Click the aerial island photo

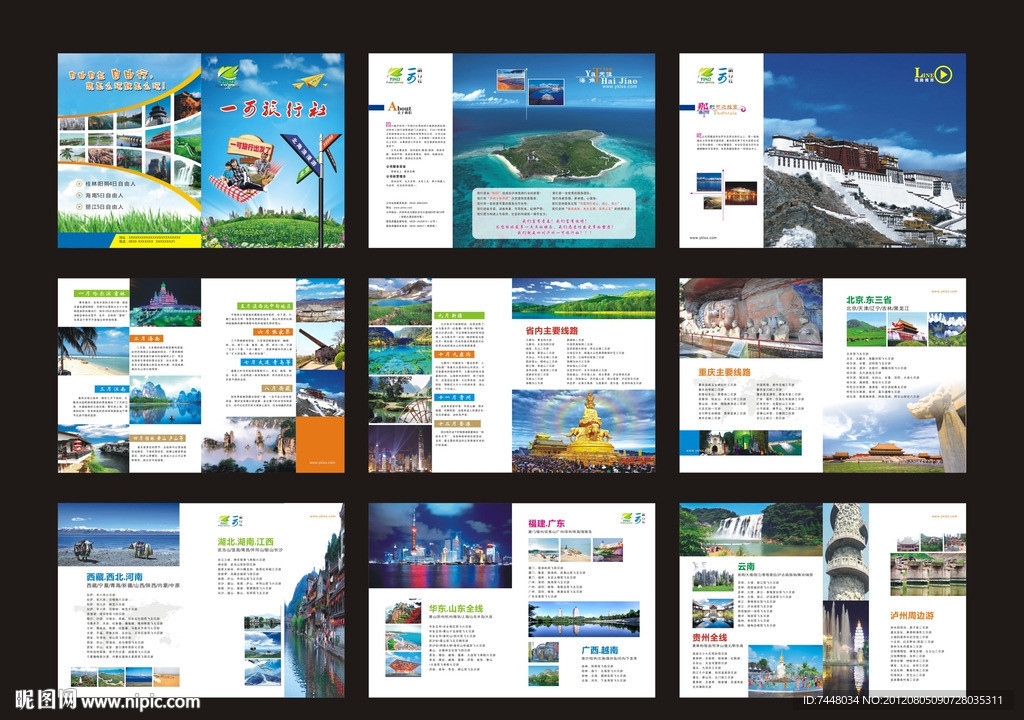point(554,150)
